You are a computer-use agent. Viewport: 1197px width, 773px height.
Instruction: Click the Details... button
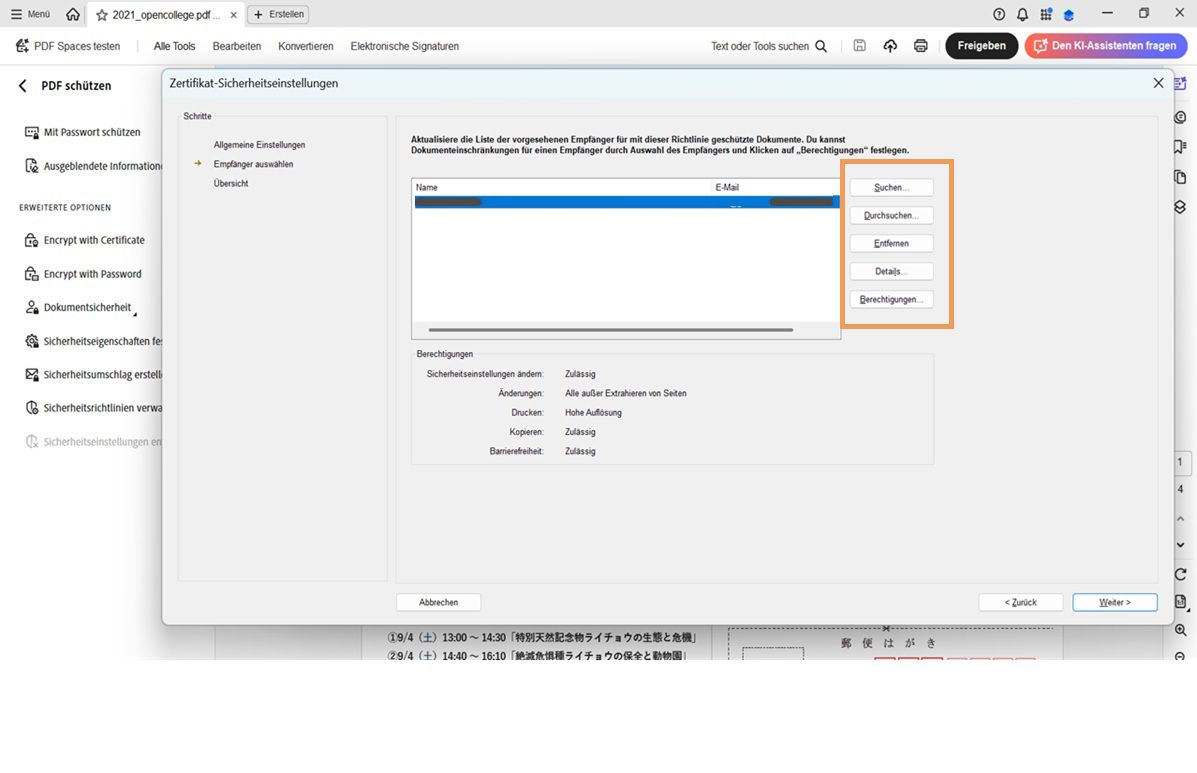click(891, 272)
